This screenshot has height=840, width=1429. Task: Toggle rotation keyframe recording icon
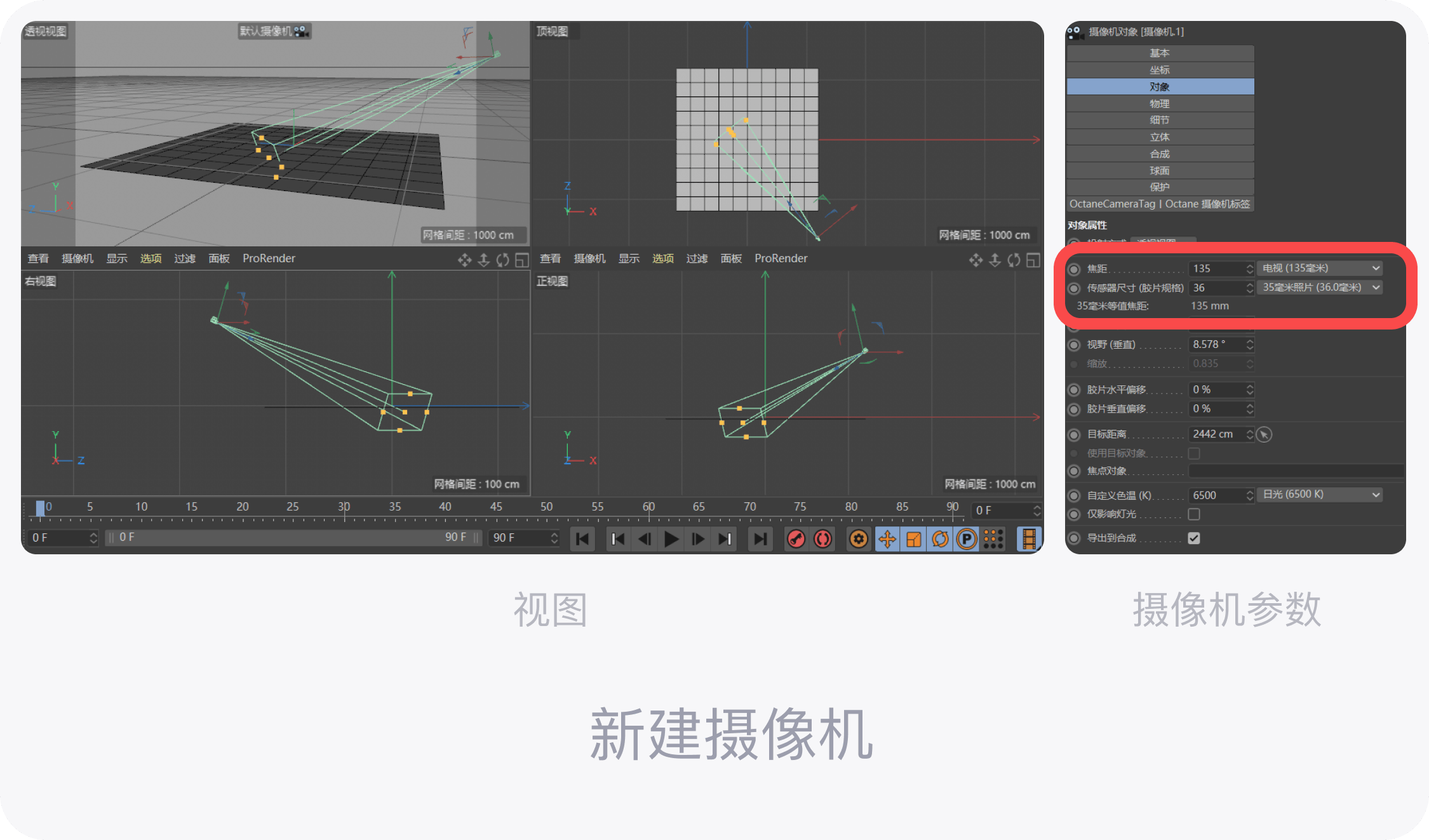point(940,539)
